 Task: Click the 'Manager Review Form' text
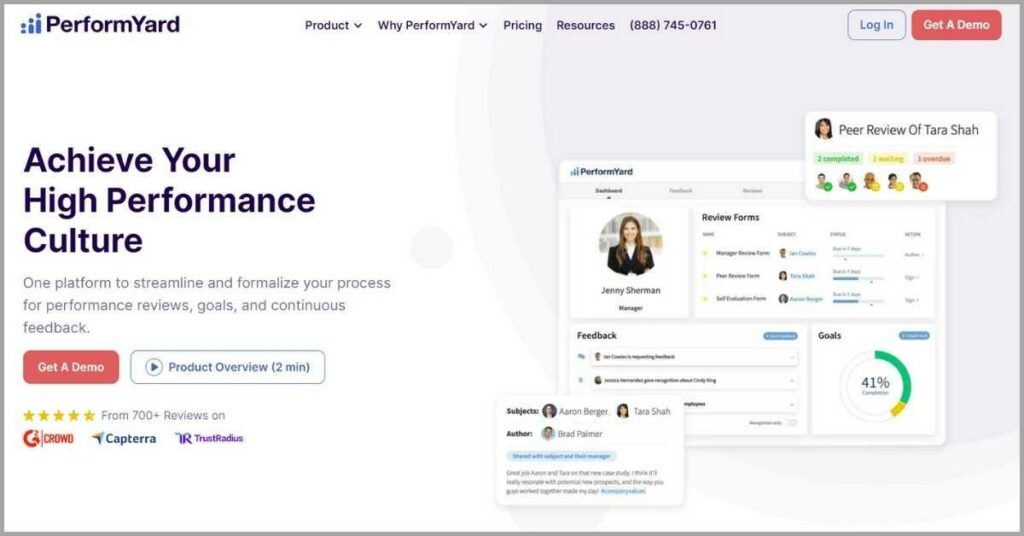pyautogui.click(x=743, y=253)
